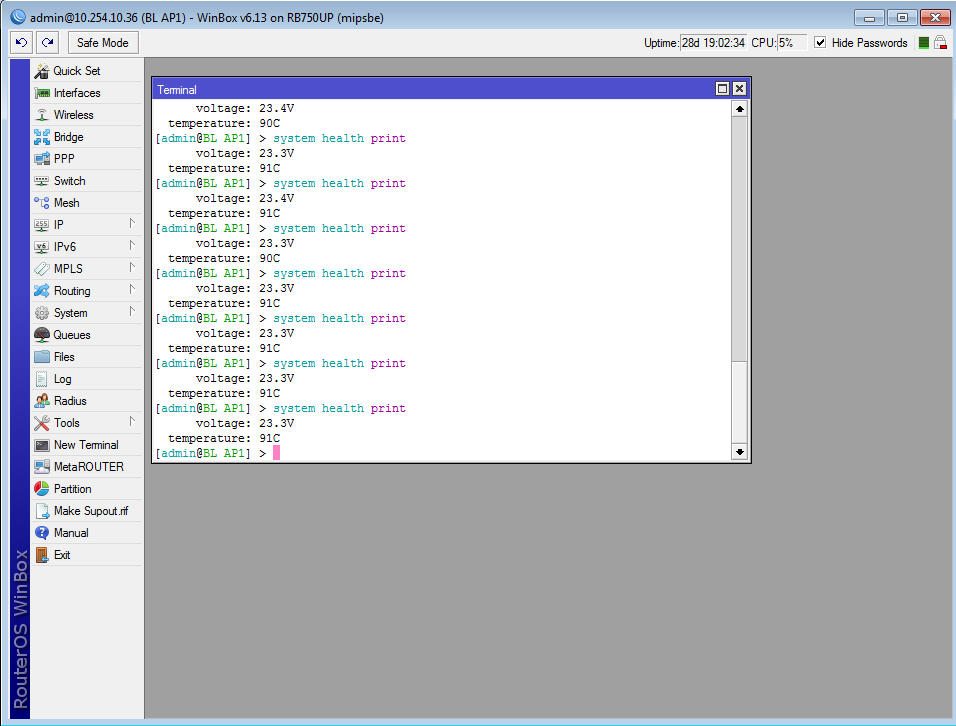956x726 pixels.
Task: Click the terminal scrollbar up arrow
Action: 739,109
